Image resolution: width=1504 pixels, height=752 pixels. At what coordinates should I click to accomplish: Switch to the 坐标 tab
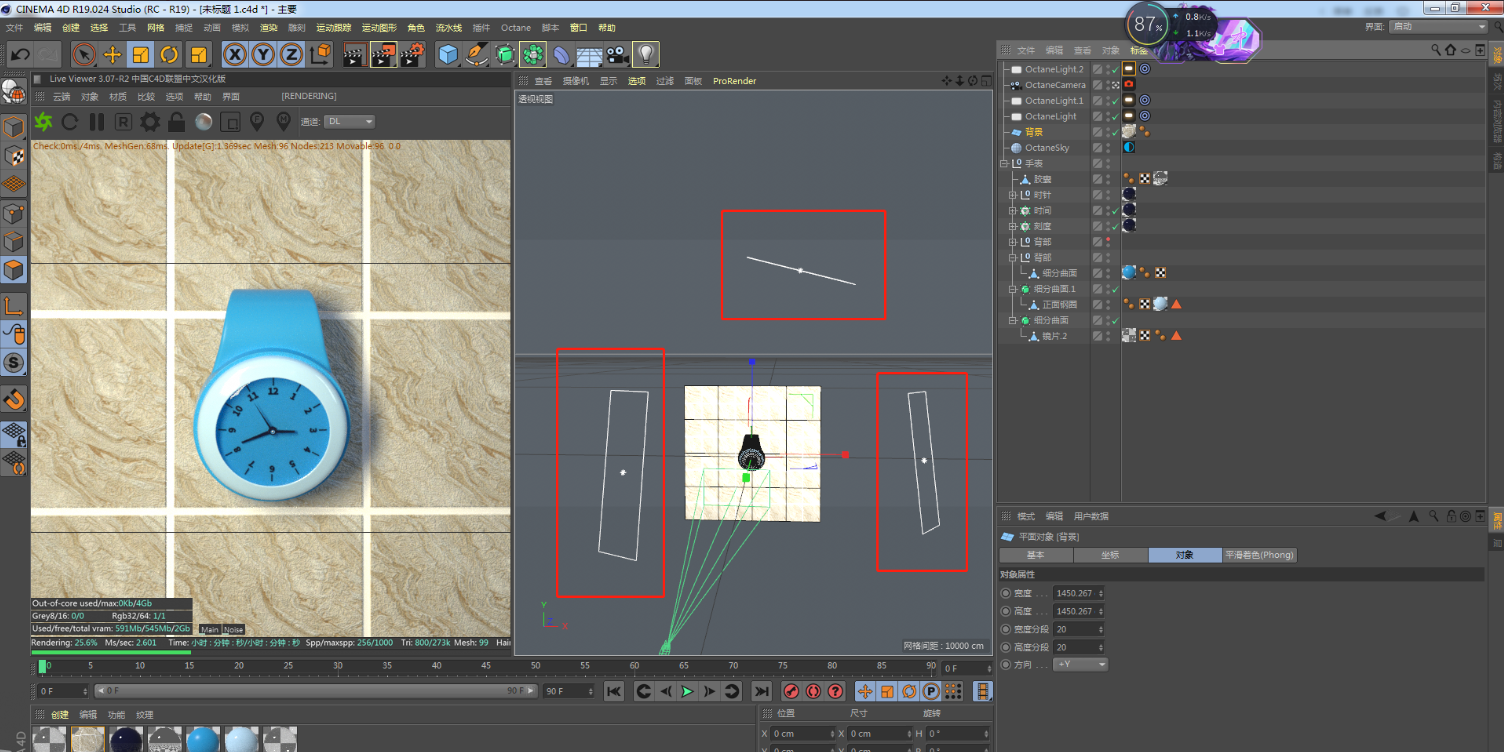(x=1111, y=555)
